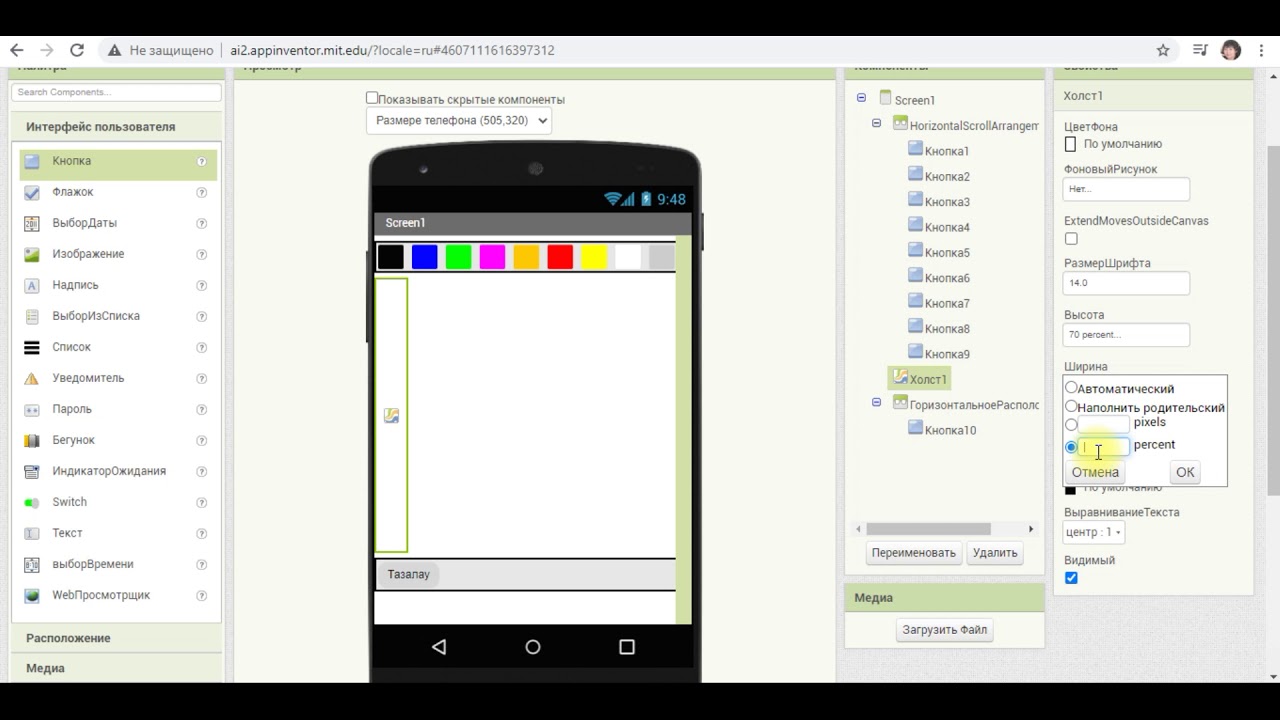Select Наполнить родительский radio option
Screen dimensions: 1280x720
click(1071, 407)
